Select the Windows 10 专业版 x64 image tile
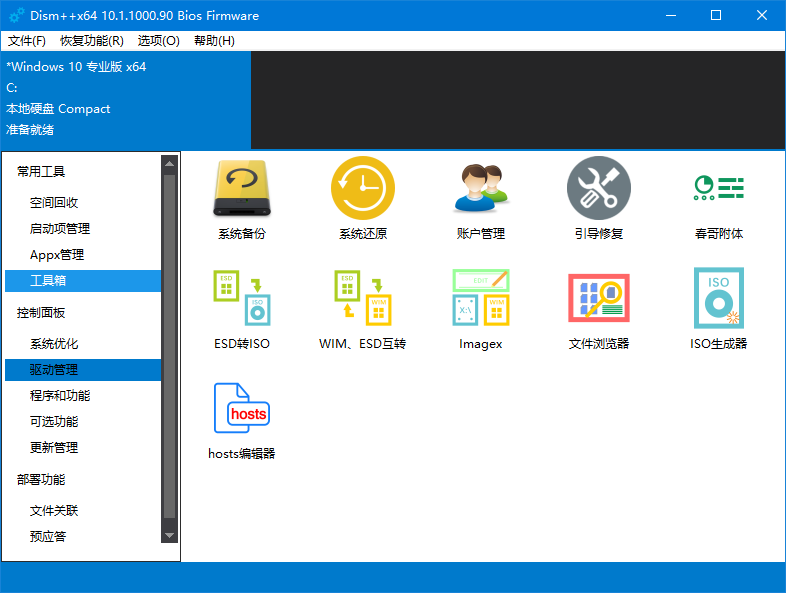The width and height of the screenshot is (786, 593). 125,98
